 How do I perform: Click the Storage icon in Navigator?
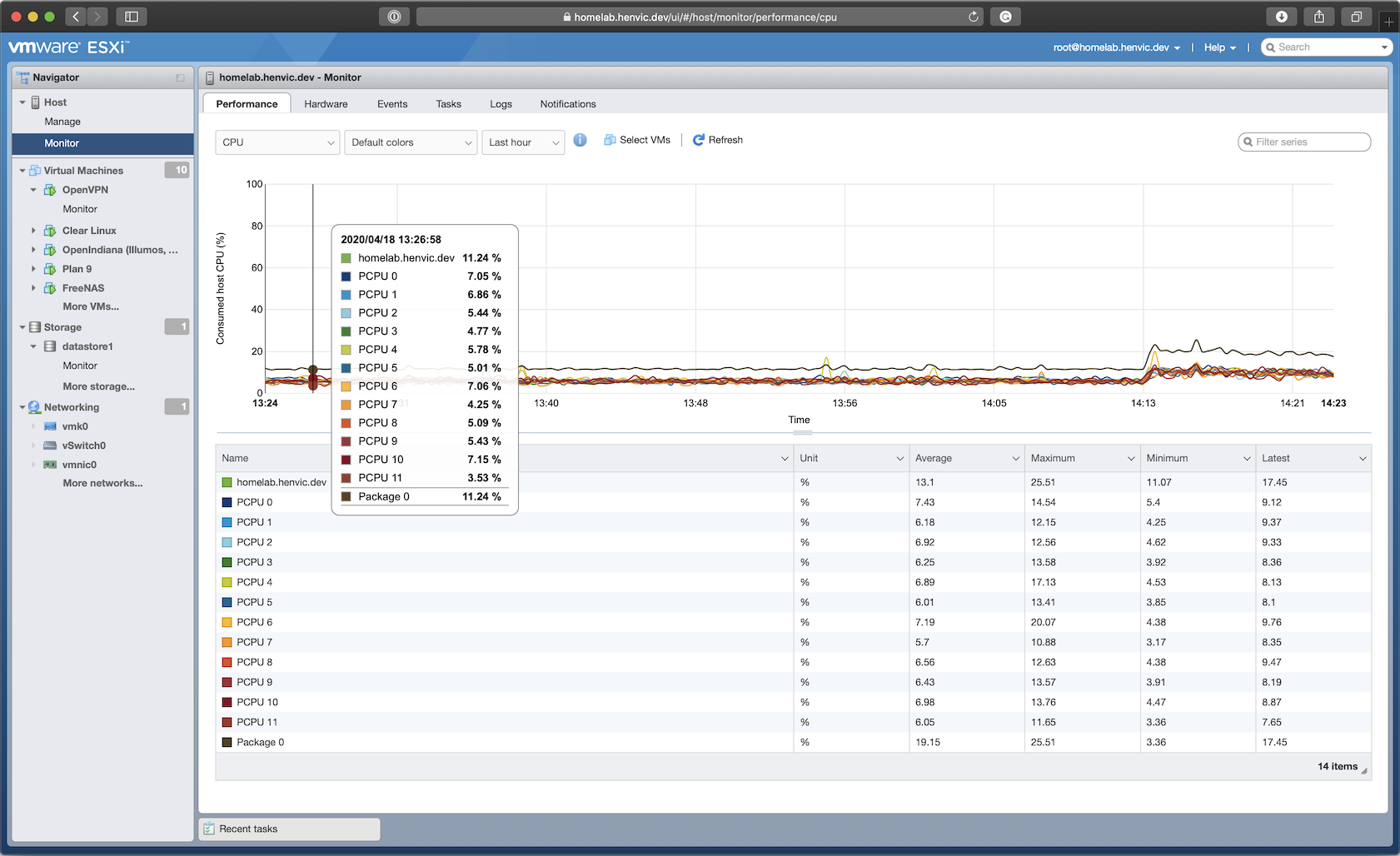[x=35, y=327]
